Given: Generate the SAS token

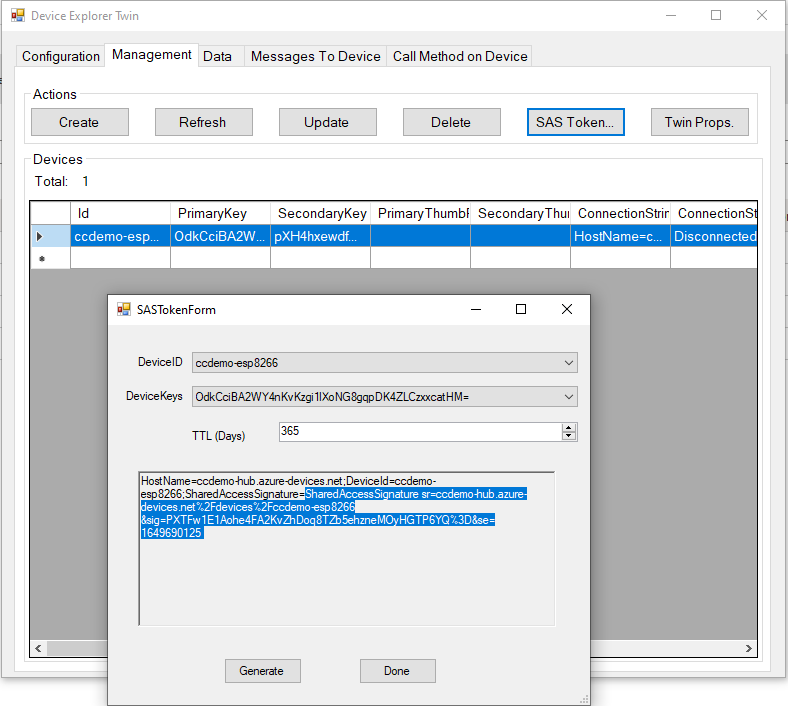Looking at the screenshot, I should click(x=262, y=671).
